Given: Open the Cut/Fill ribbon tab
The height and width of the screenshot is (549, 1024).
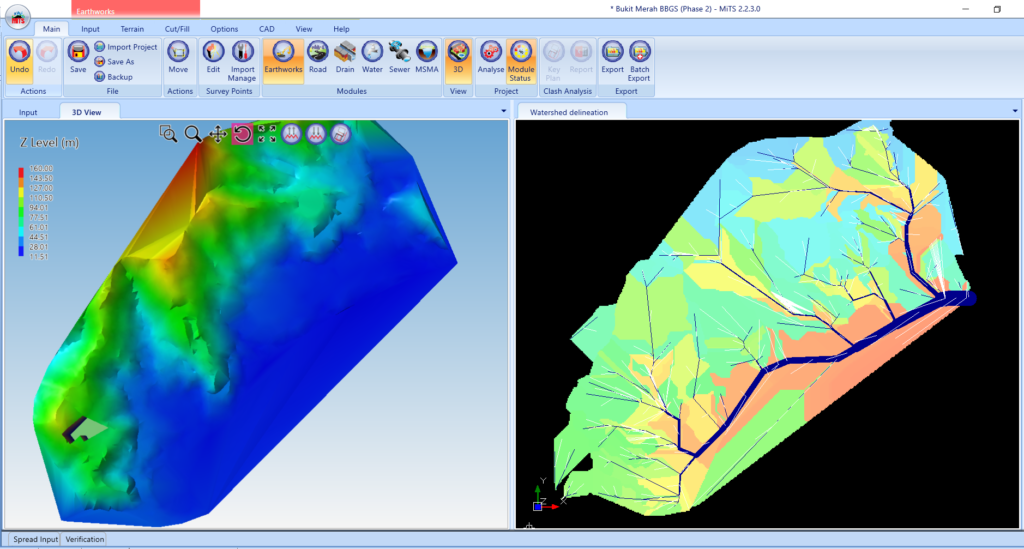Looking at the screenshot, I should (177, 29).
